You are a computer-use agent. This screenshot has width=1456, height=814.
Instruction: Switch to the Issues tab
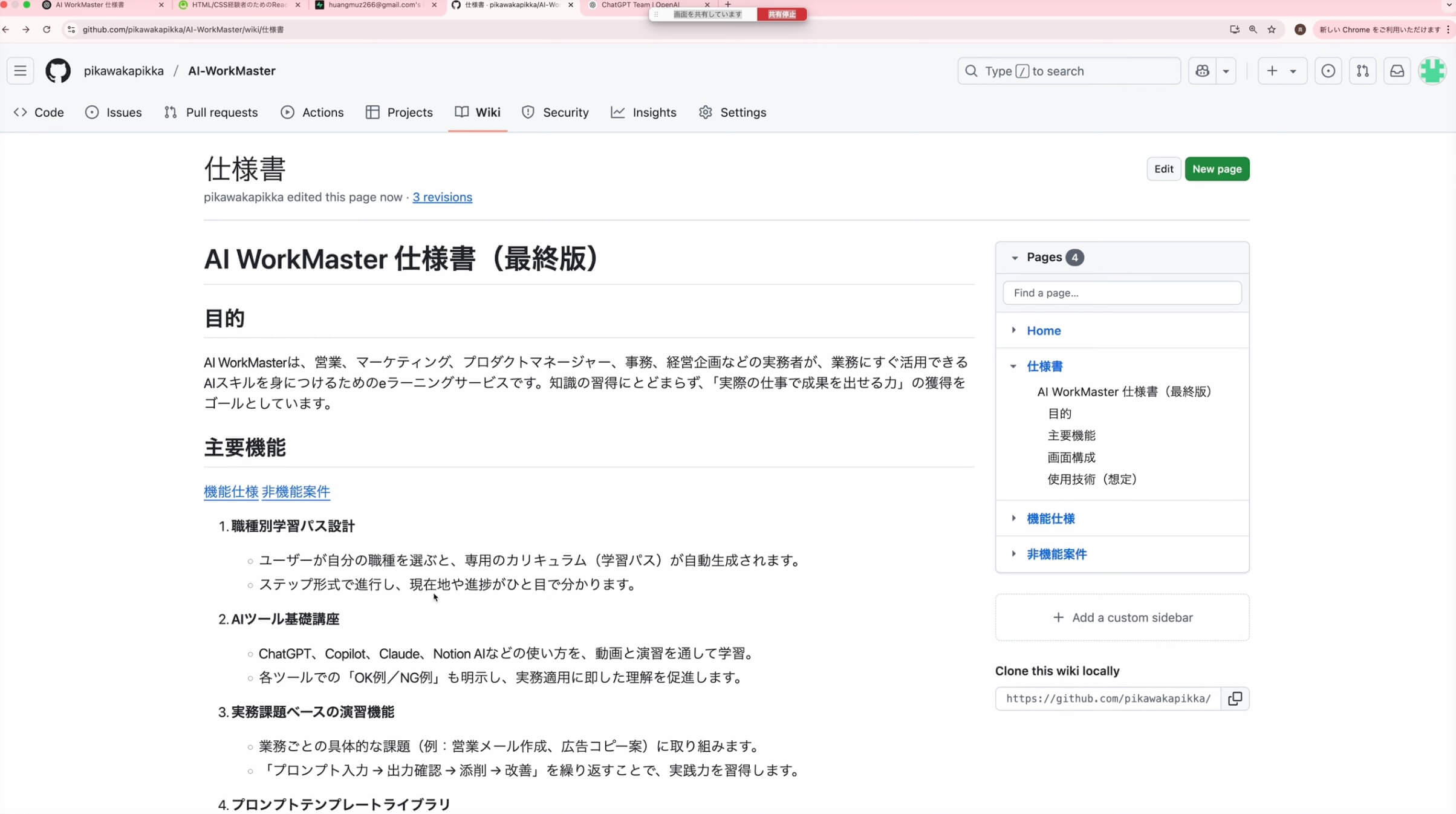[114, 112]
